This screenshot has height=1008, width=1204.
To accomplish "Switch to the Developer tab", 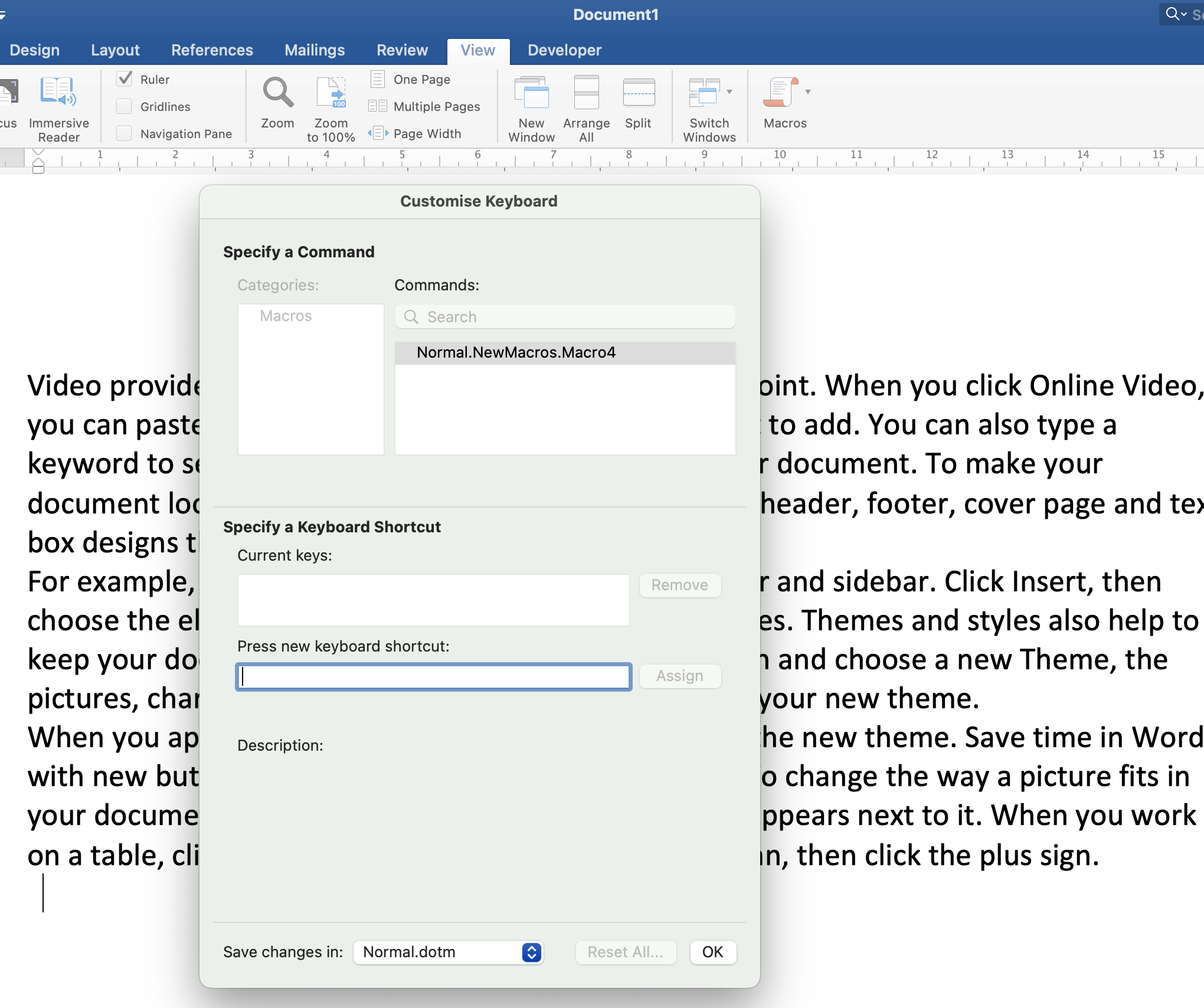I will tap(564, 50).
